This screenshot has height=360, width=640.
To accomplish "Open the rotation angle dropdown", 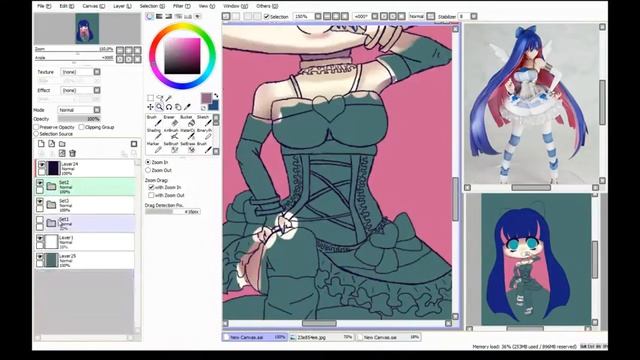I will (375, 16).
